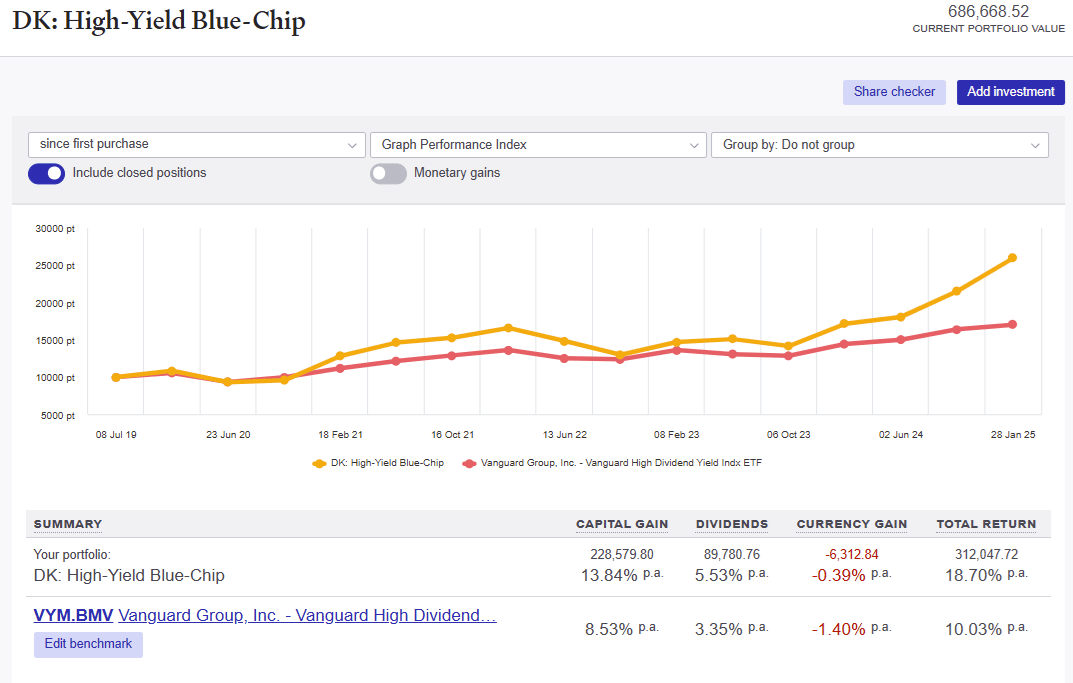Expand the Graph Performance Index dropdown
This screenshot has width=1073, height=683.
pyautogui.click(x=538, y=144)
